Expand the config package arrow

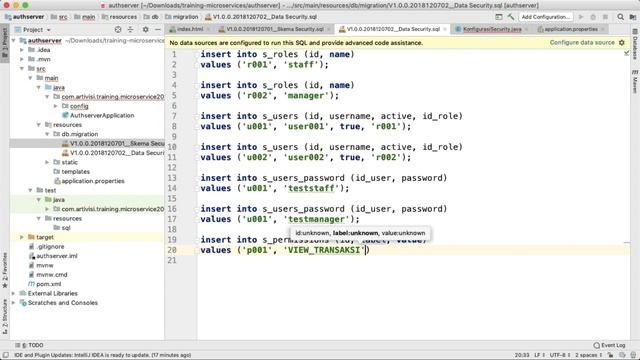pyautogui.click(x=56, y=106)
